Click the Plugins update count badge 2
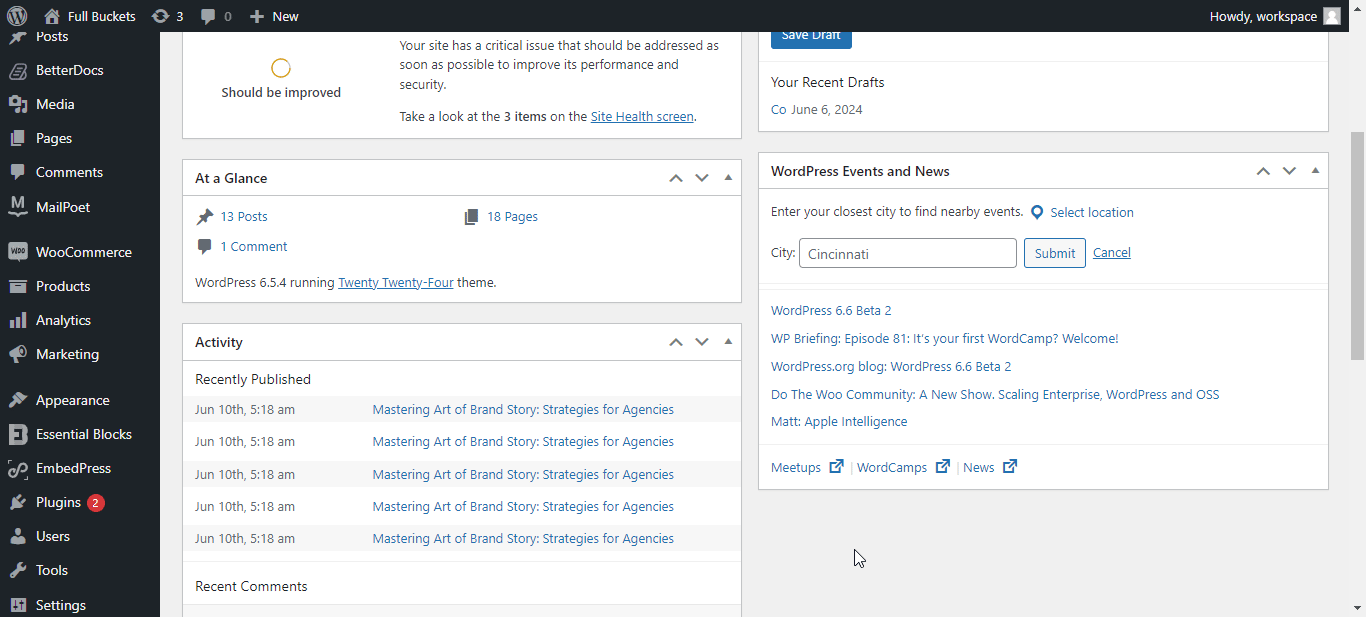 click(x=95, y=502)
